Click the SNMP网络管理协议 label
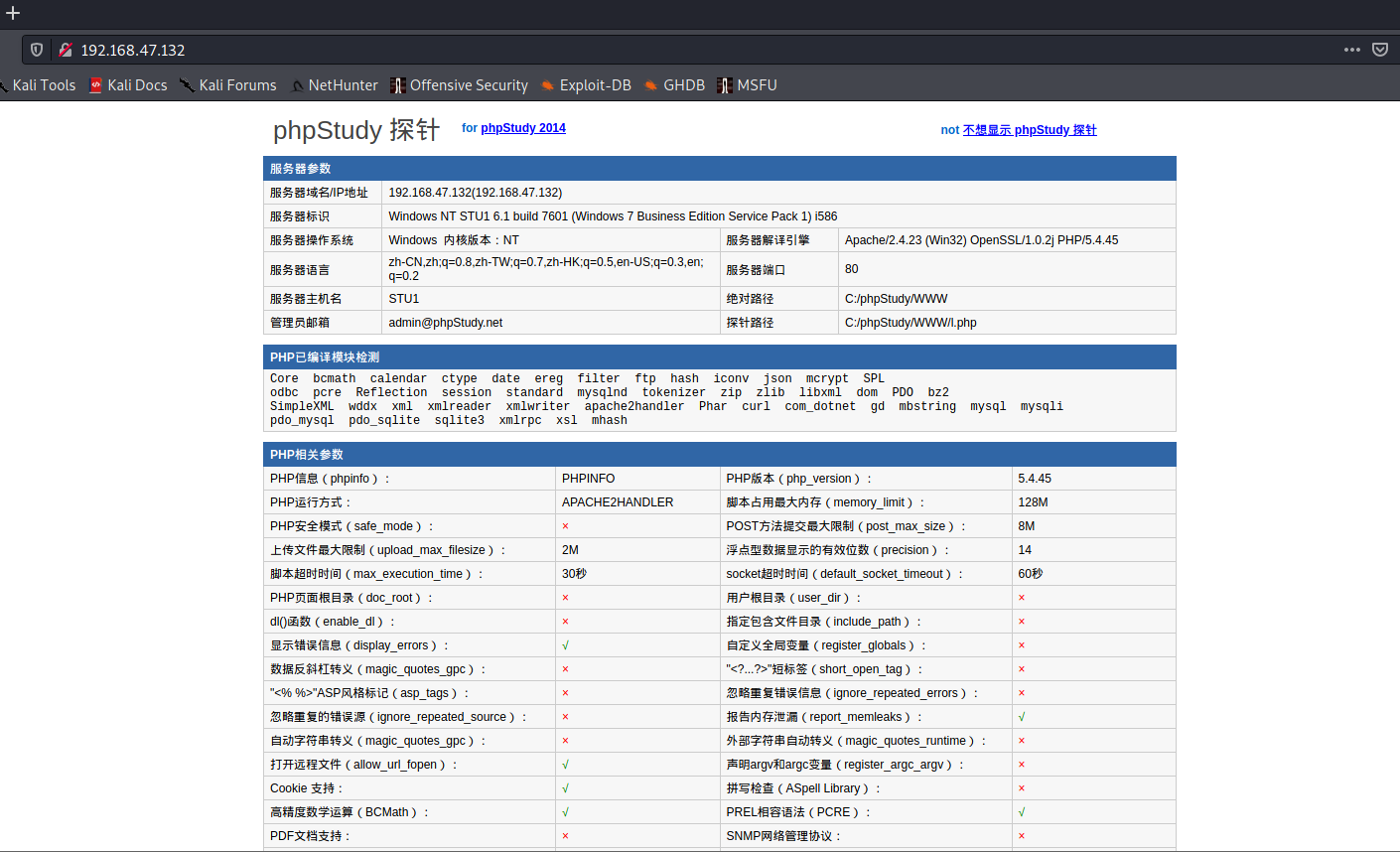 click(783, 836)
